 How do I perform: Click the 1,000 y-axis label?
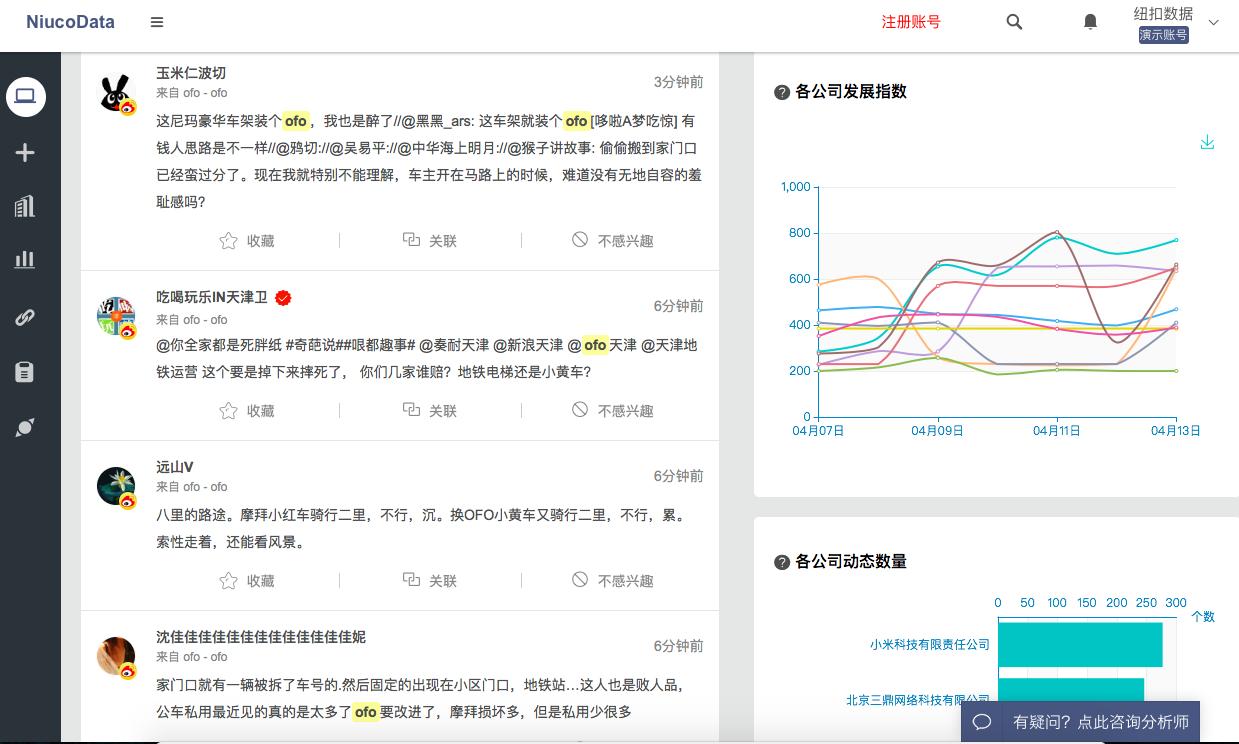point(796,187)
